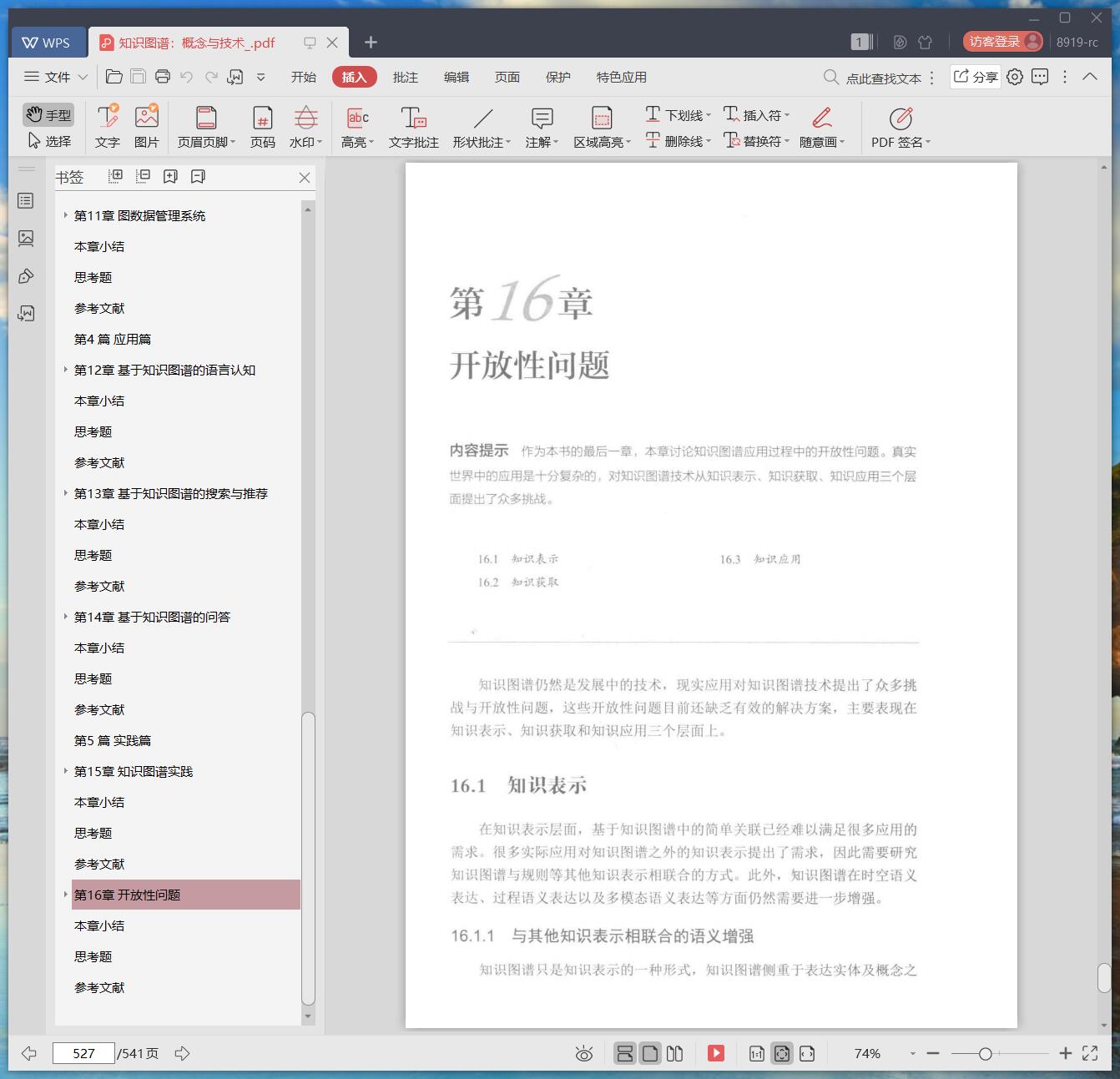The height and width of the screenshot is (1079, 1120).
Task: Jump to the 第5 篇 实践篇 bookmark
Action: 113,740
